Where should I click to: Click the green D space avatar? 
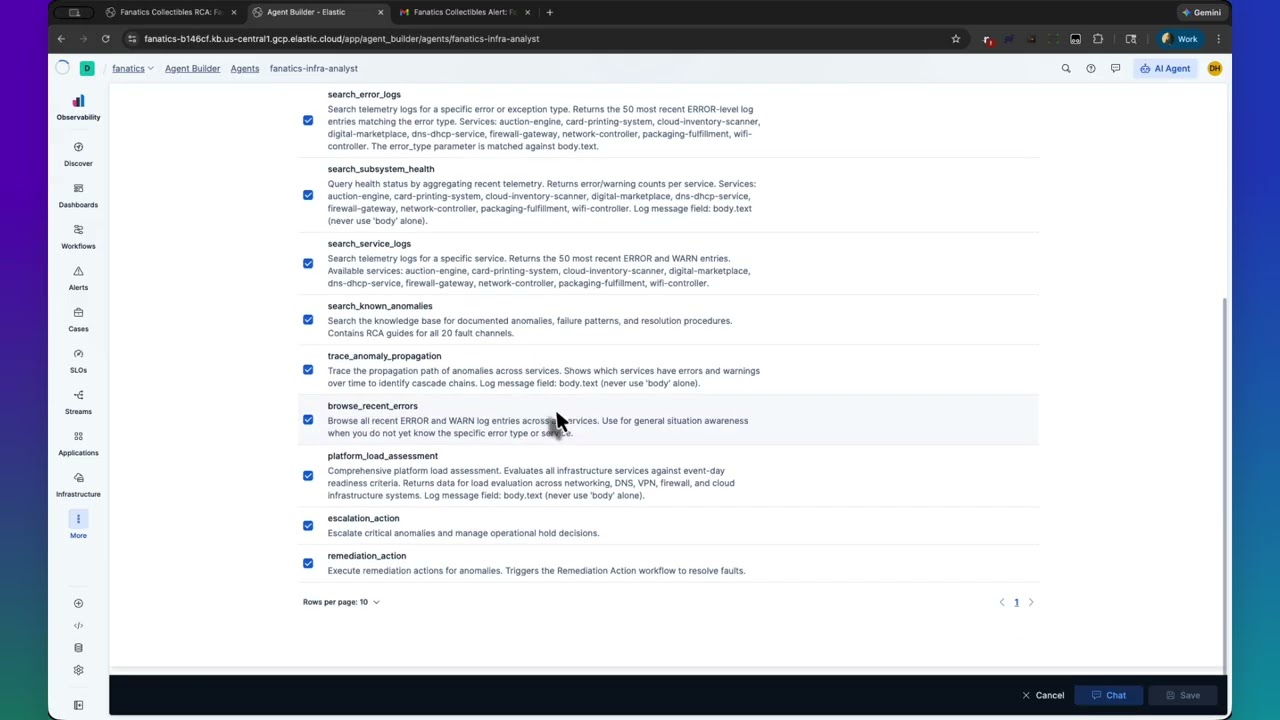coord(87,68)
